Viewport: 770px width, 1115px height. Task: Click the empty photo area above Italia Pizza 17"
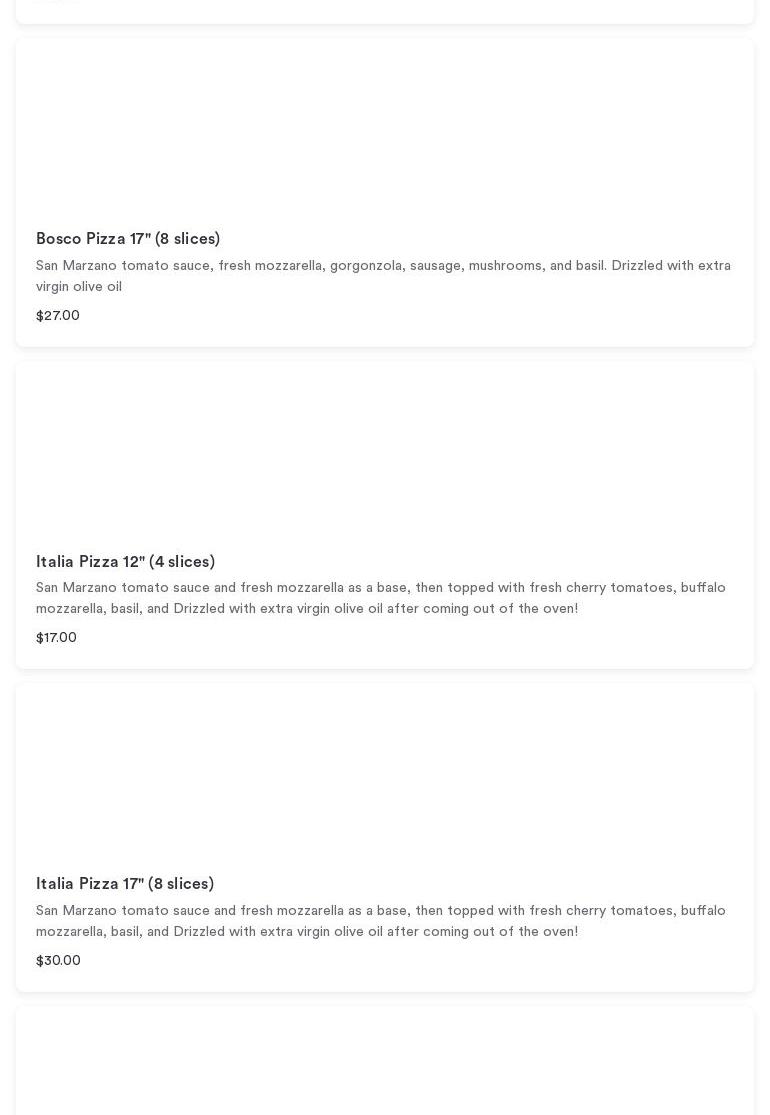point(385,775)
